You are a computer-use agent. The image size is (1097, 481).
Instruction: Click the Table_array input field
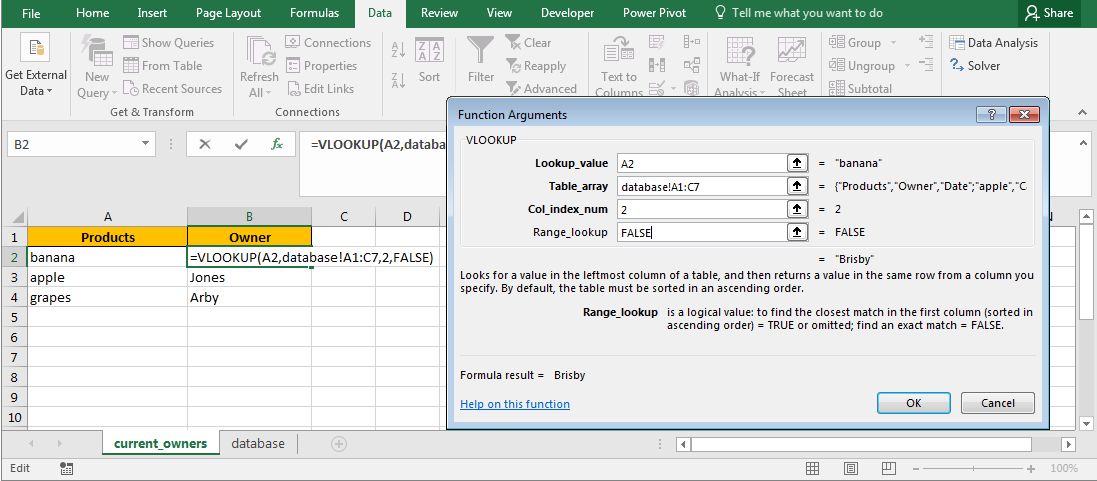point(702,186)
